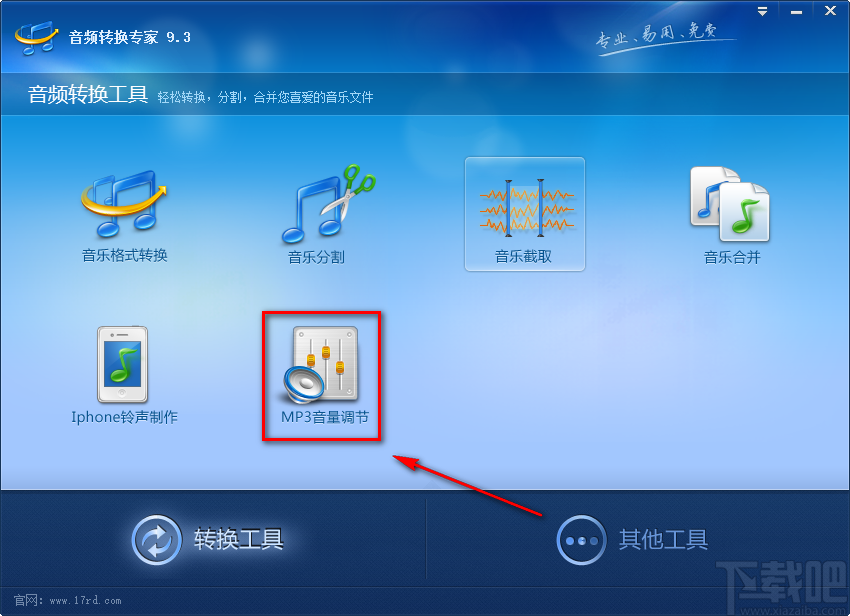Screen dimensions: 850x616
Task: Click the Iphone铃声制作 text label
Action: pos(124,417)
